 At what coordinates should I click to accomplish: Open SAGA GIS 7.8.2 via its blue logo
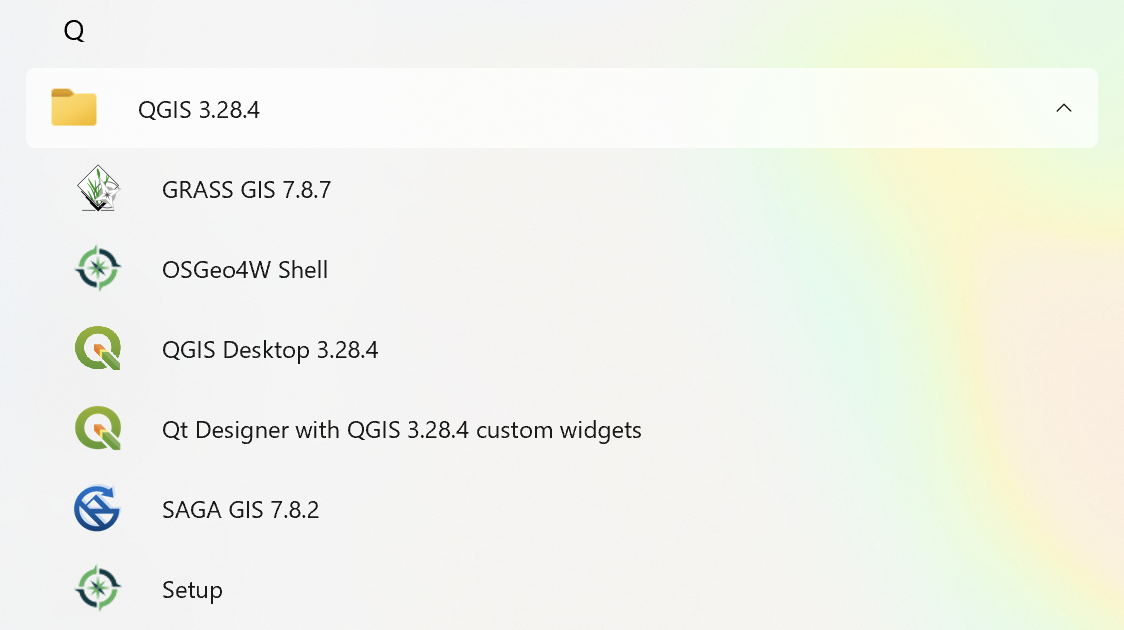(x=97, y=509)
